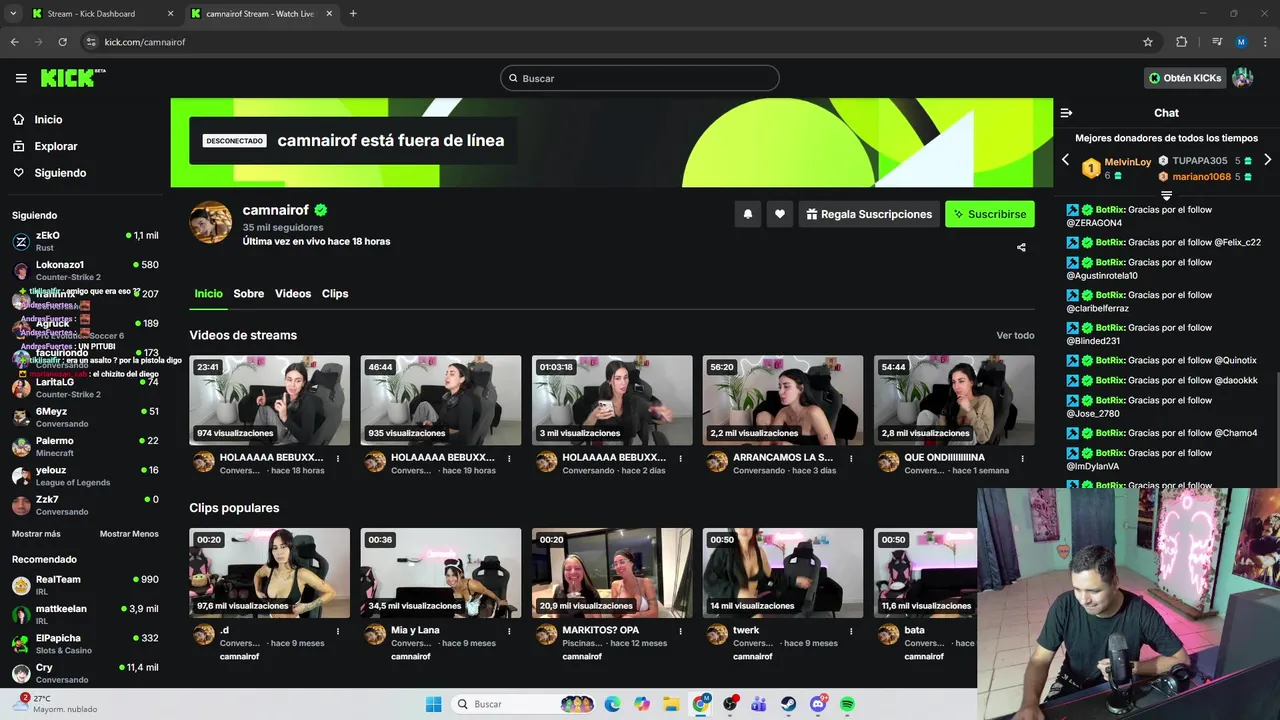Open options for the 46:44 stream video
This screenshot has height=720, width=1280.
click(x=509, y=459)
